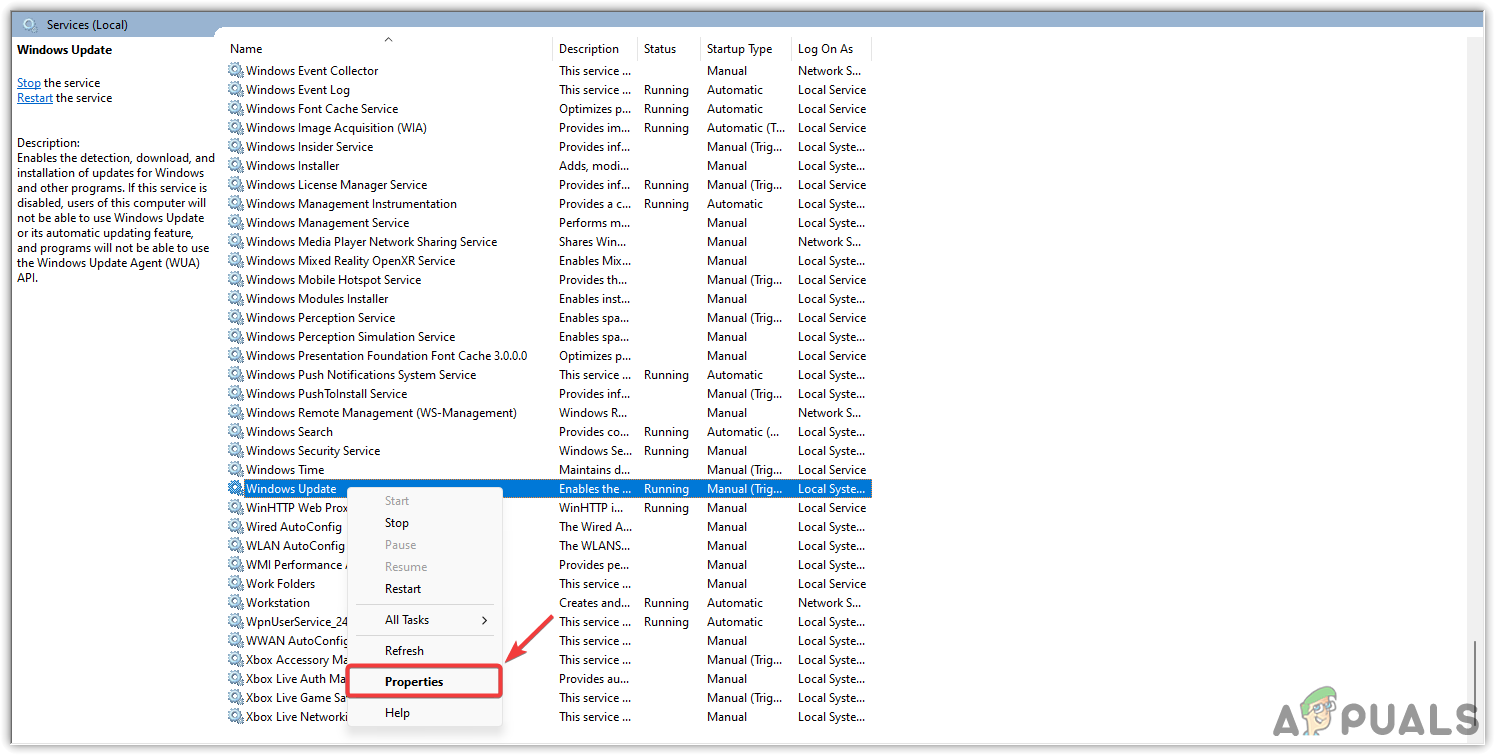Select the Windows Mixed Reality OpenXR icon
The height and width of the screenshot is (755, 1495).
click(x=236, y=261)
